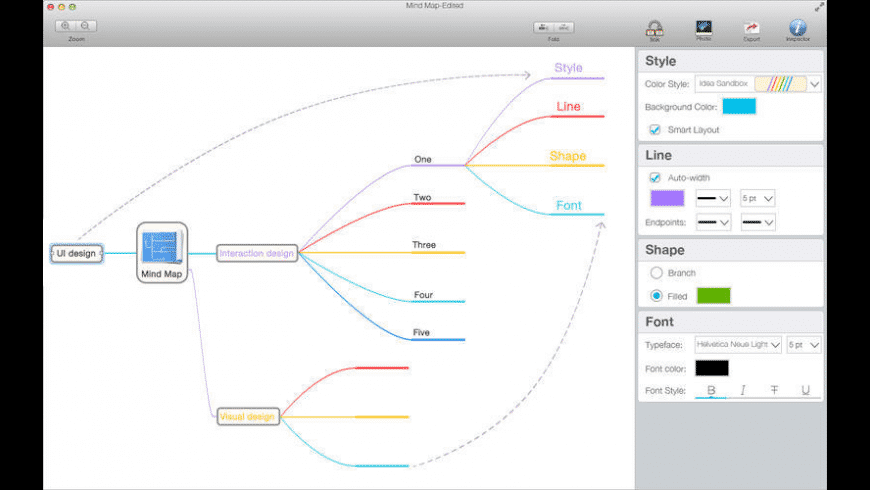Select the UI design node
Viewport: 870px width, 490px height.
pyautogui.click(x=77, y=253)
